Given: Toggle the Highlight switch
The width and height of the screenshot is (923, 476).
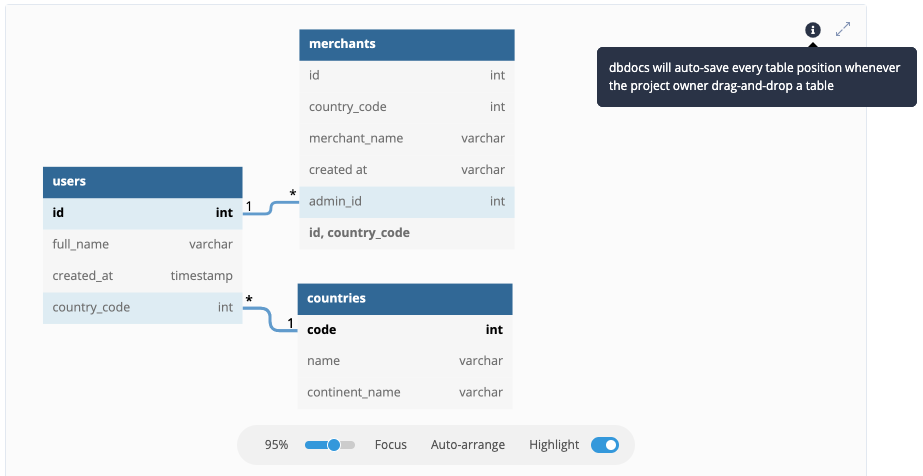Looking at the screenshot, I should pos(605,445).
